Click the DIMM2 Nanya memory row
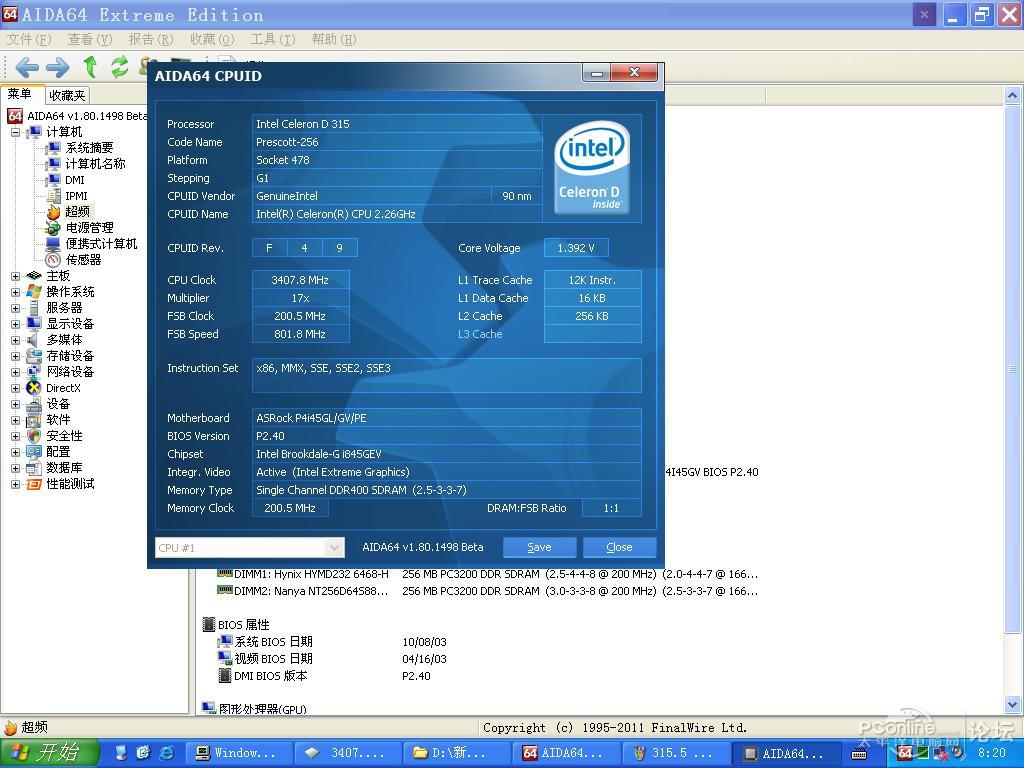 click(x=487, y=591)
